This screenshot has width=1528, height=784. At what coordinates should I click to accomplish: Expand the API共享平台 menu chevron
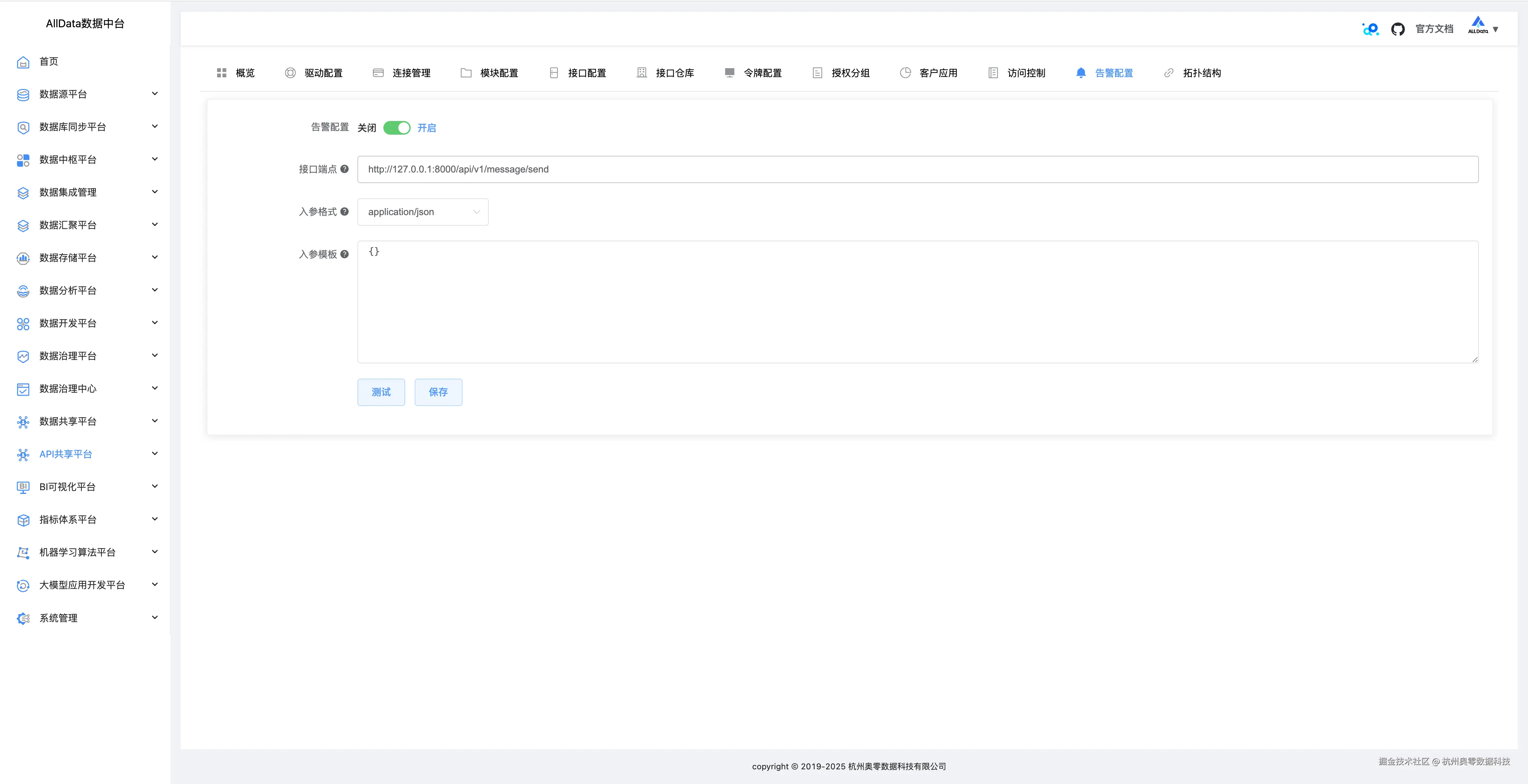coord(155,454)
